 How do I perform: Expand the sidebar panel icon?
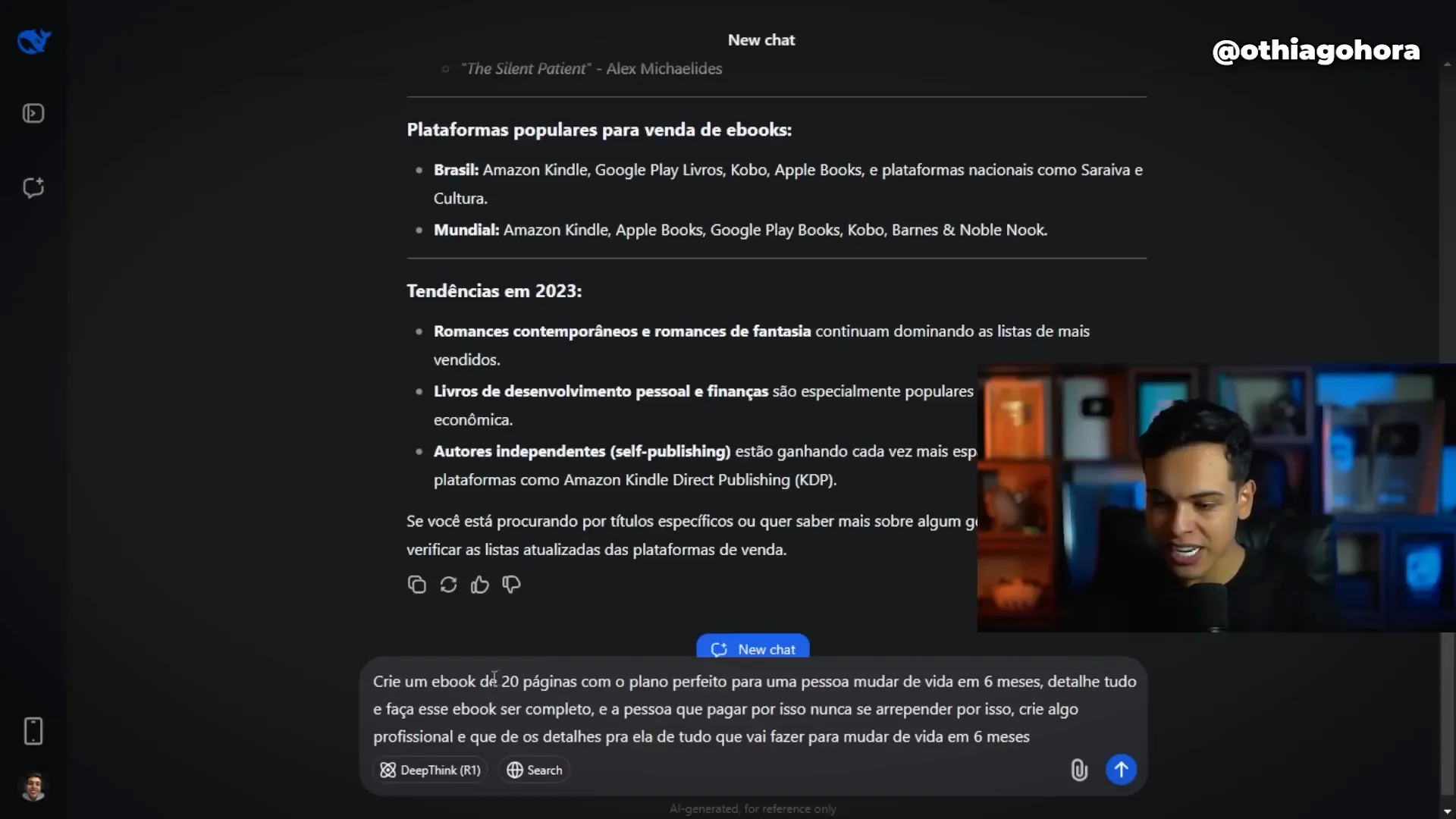pyautogui.click(x=33, y=114)
